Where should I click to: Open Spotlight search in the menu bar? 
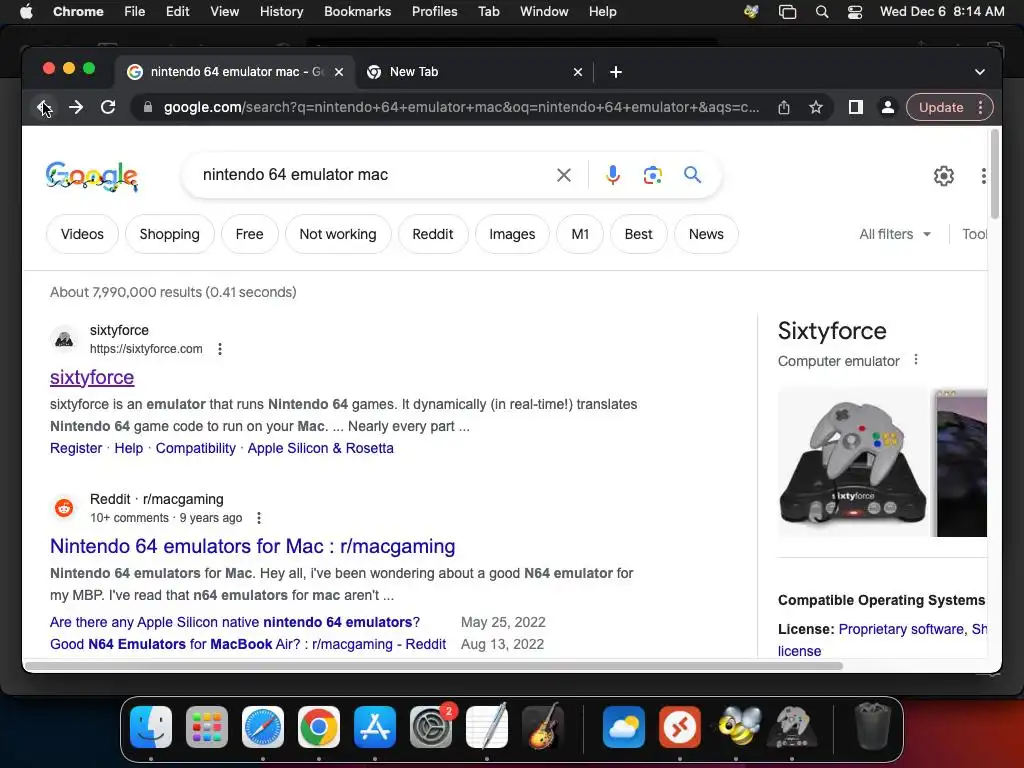pos(822,12)
